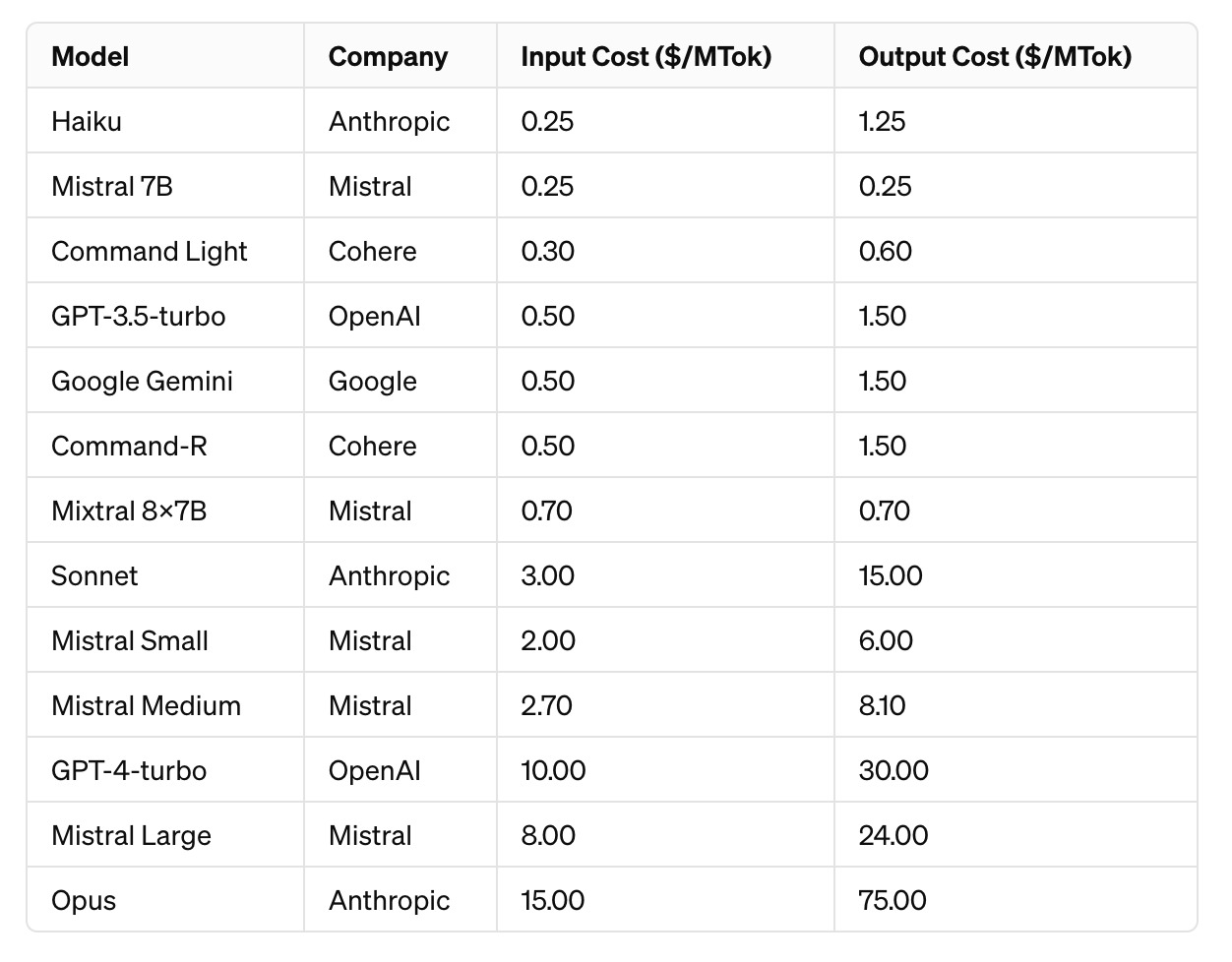Select the GPT-3.5-turbo model cell

click(139, 317)
